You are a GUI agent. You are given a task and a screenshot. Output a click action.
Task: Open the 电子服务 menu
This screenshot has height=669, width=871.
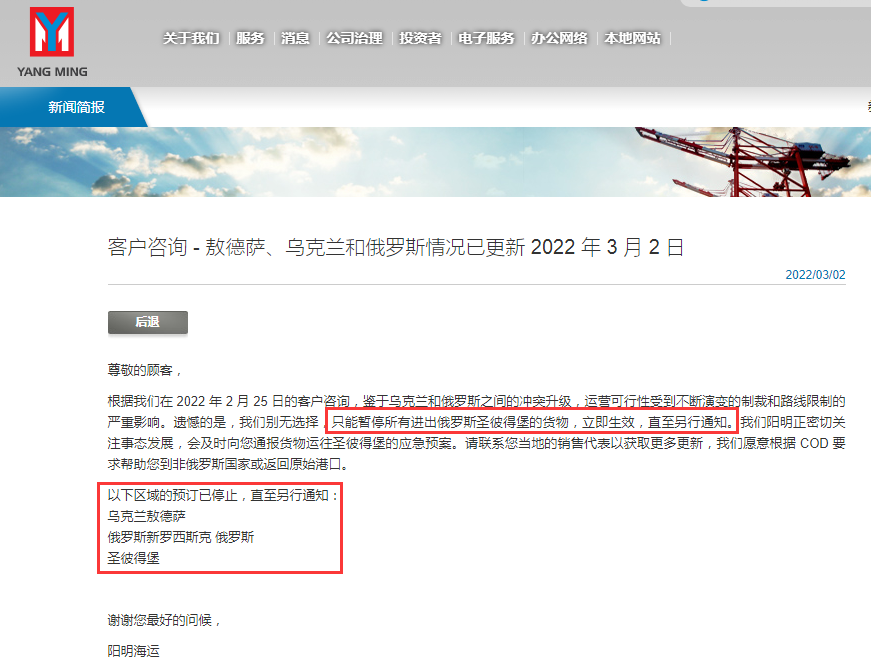[x=486, y=38]
